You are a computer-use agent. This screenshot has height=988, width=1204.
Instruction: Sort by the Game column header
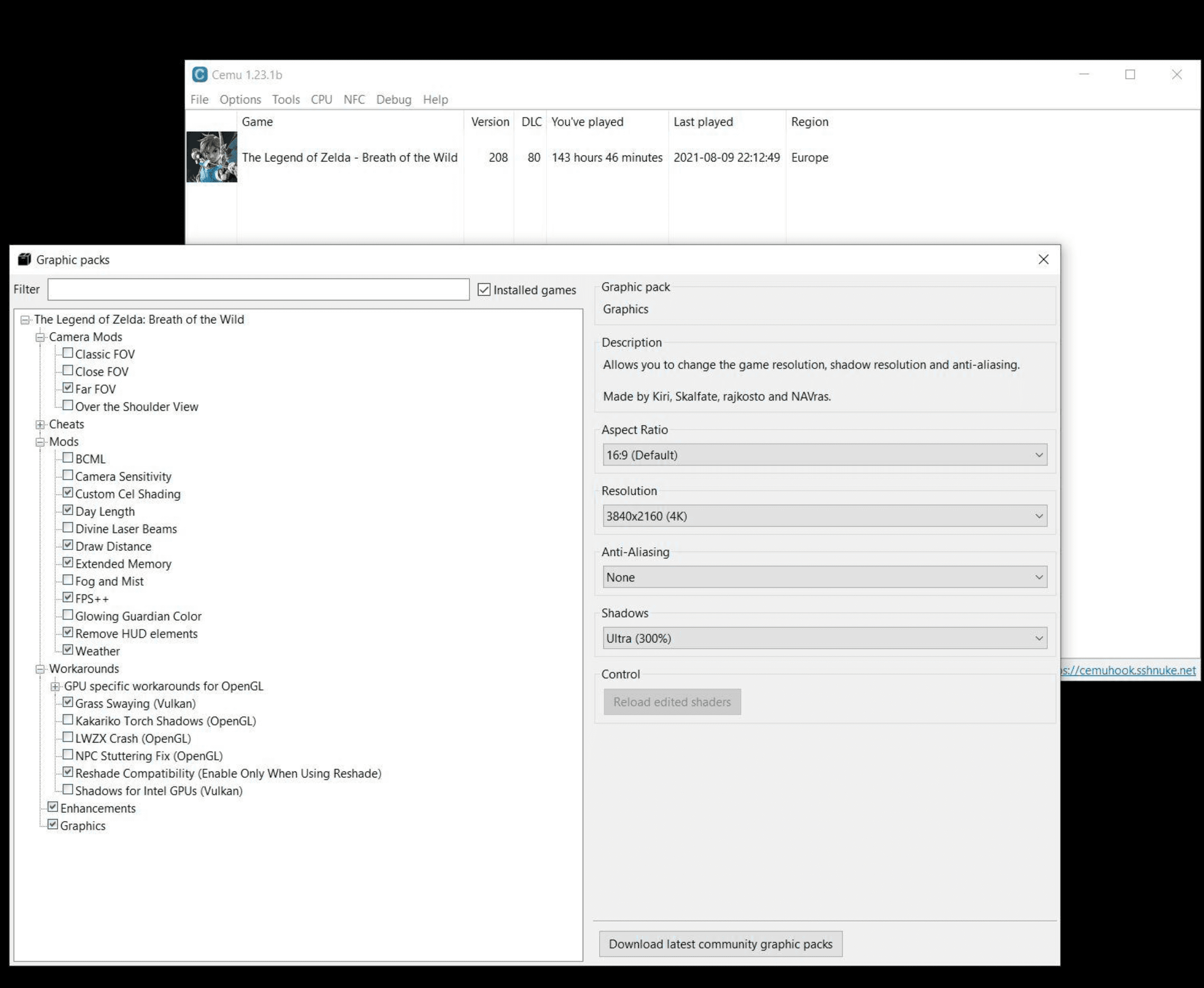pos(350,122)
